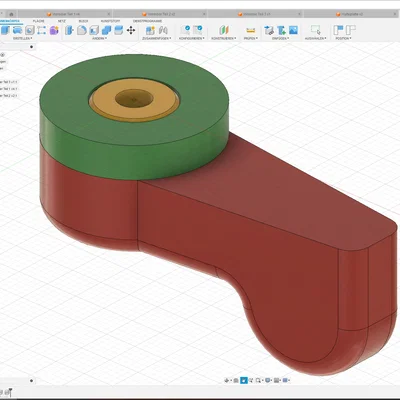The image size is (400, 400).
Task: Click the Home icon in the tab bar
Action: point(11,14)
